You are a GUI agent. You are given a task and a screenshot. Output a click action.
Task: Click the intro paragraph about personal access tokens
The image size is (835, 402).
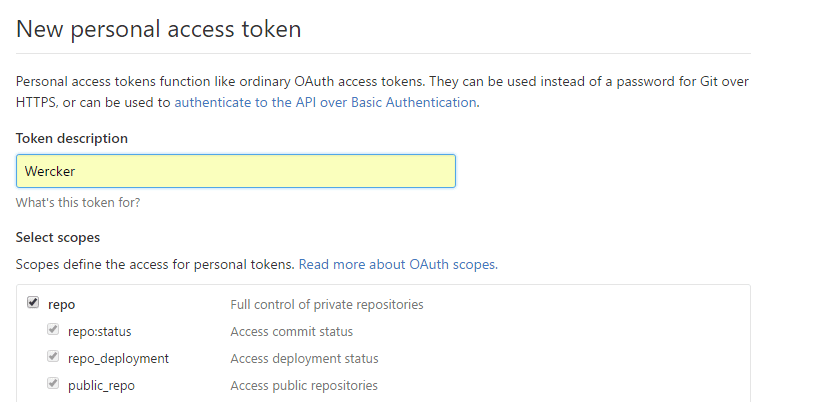coord(380,81)
